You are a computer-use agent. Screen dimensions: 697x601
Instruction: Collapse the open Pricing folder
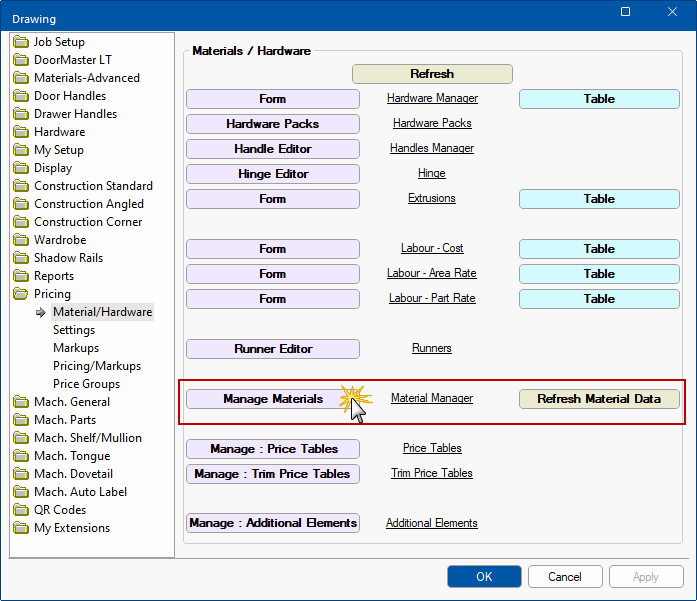pos(22,294)
